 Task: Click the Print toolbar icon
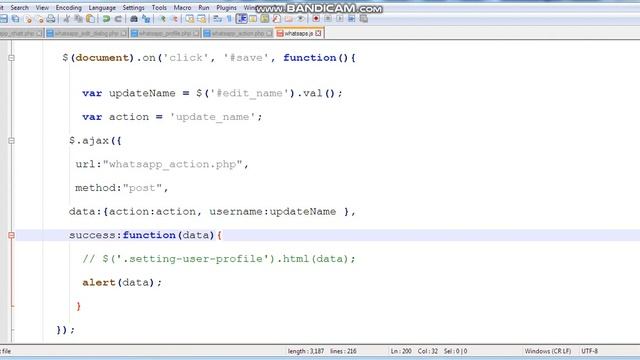[x=51, y=19]
